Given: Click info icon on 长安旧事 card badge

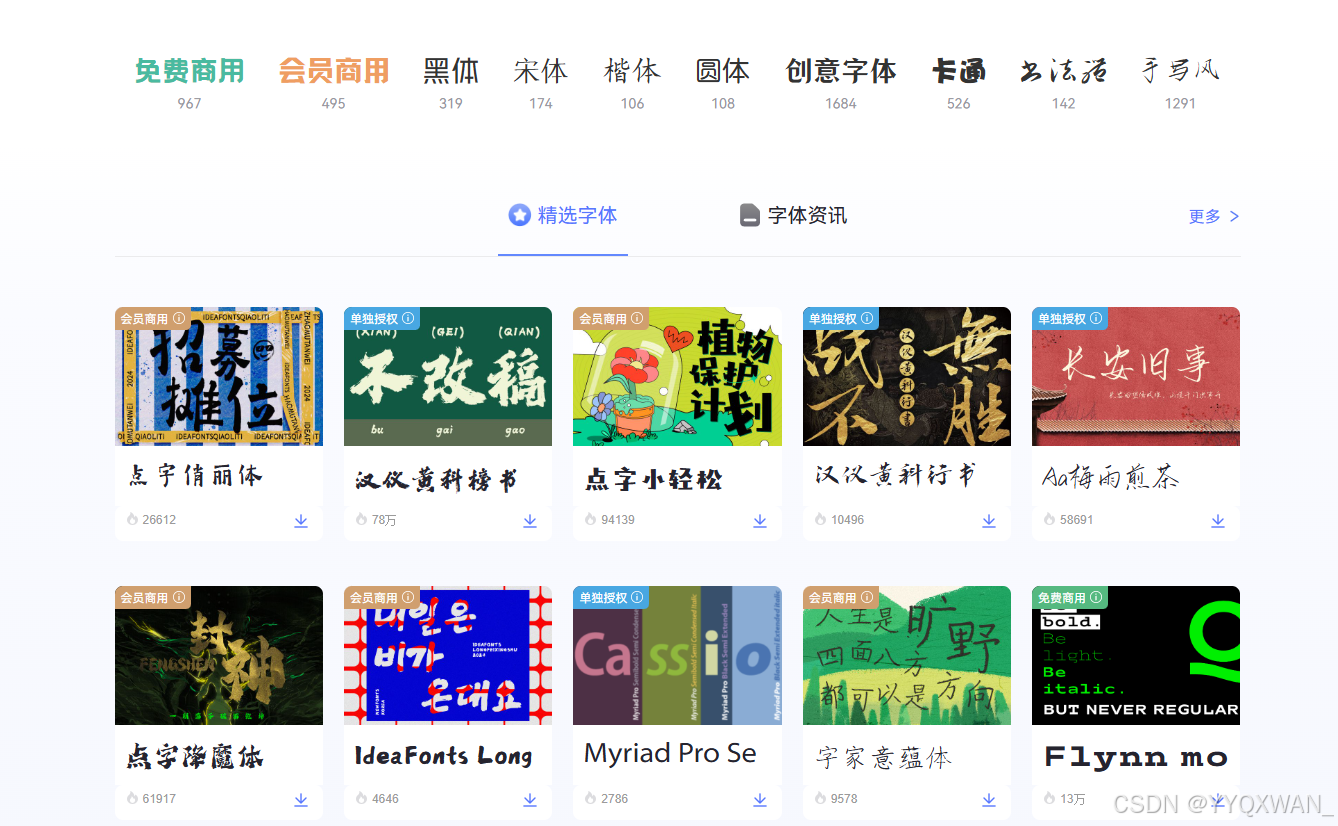Looking at the screenshot, I should click(x=1096, y=318).
